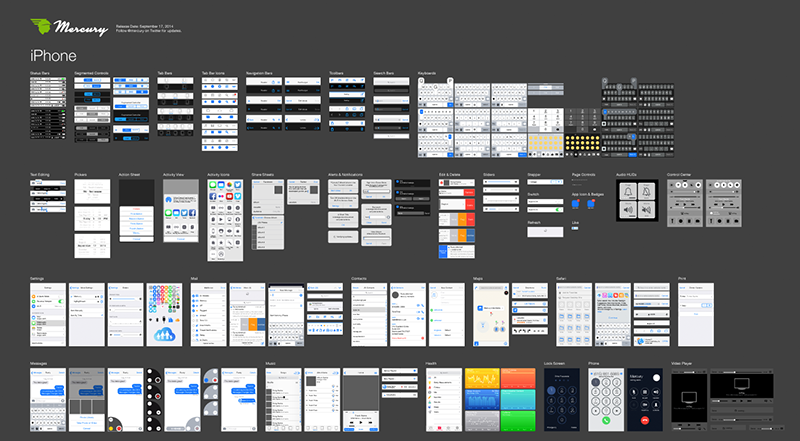
Task: Select the Photos icon in Activity Icons panel
Action: click(230, 185)
